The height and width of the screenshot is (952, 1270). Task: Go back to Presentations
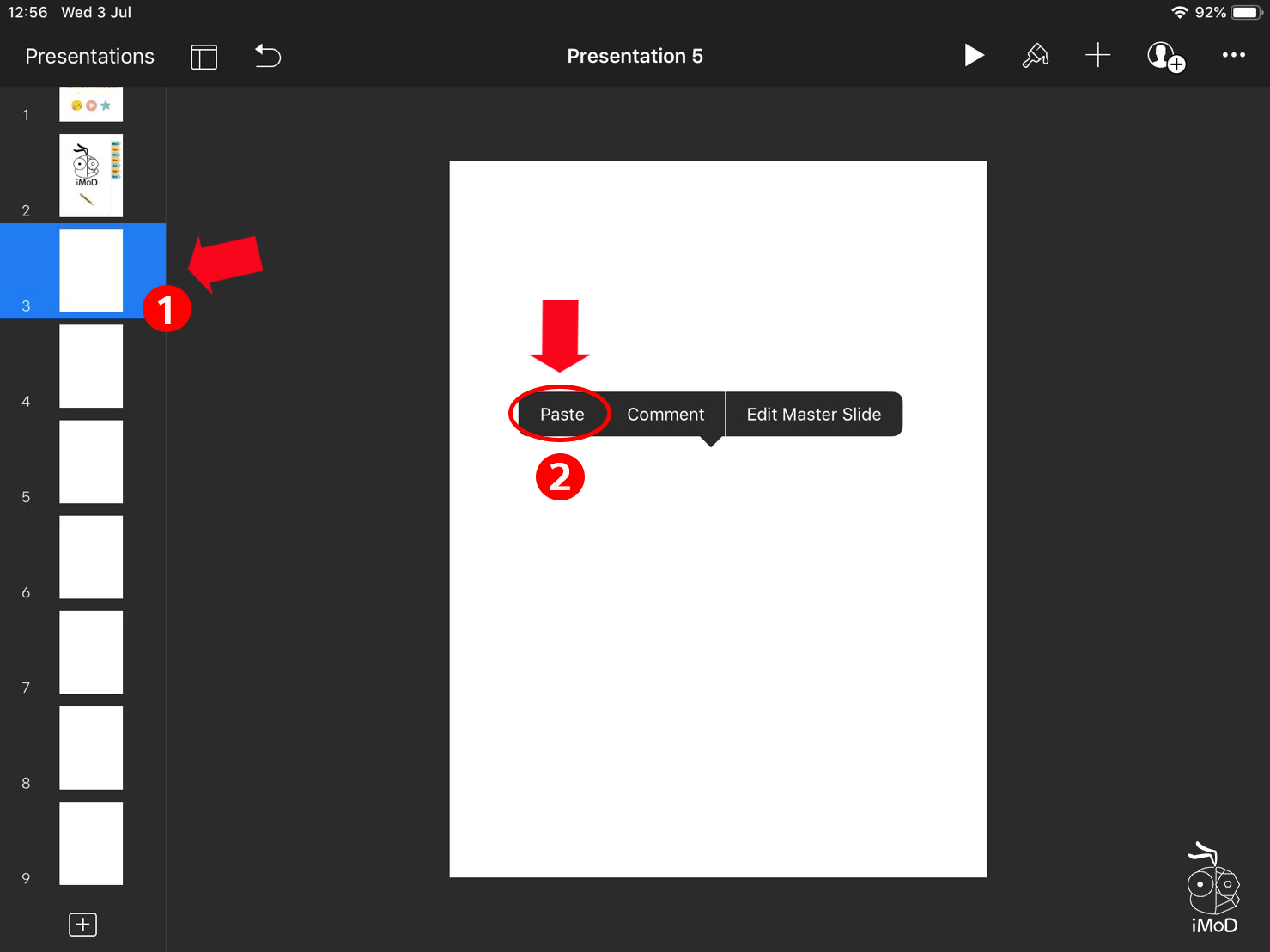[89, 57]
